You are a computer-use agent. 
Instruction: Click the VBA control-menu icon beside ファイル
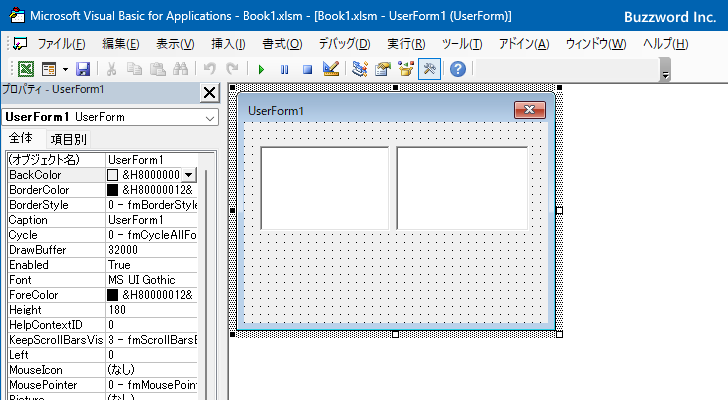click(x=20, y=44)
